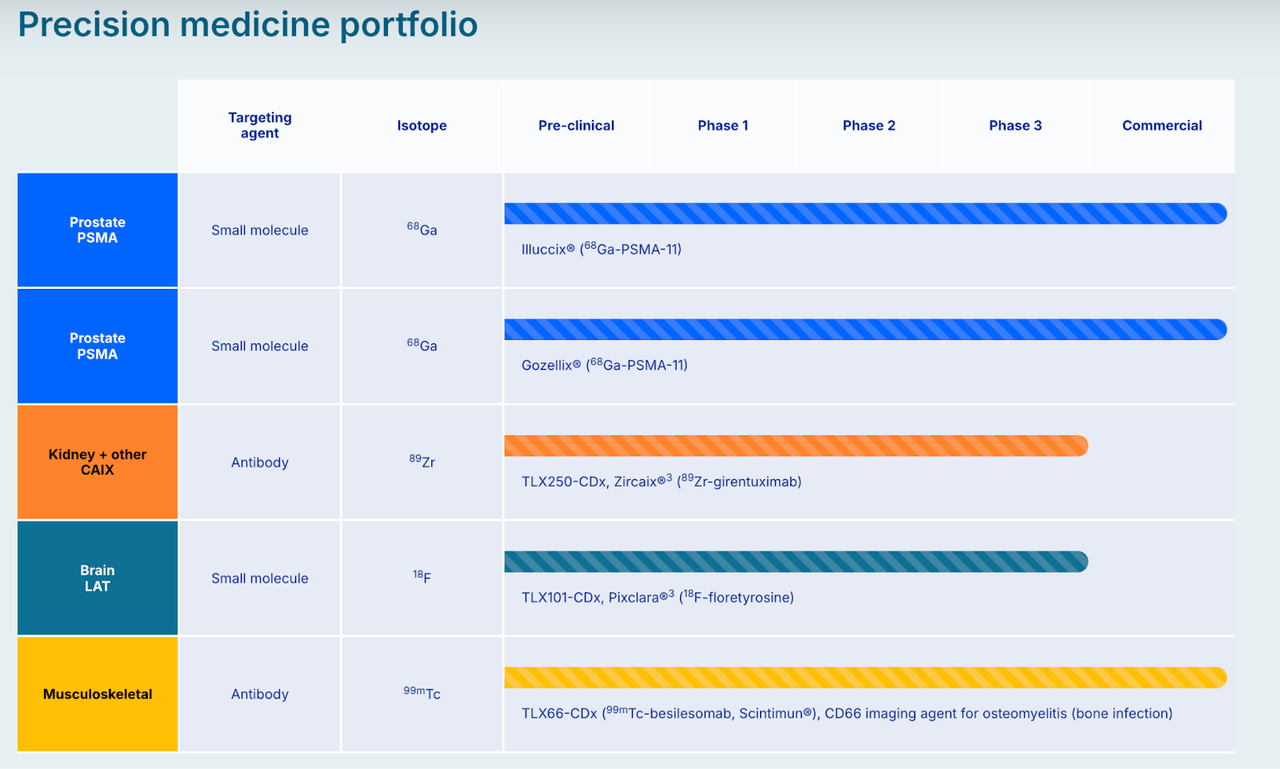The width and height of the screenshot is (1280, 769).
Task: Select the blue Prostate PSMA row label
Action: coord(97,229)
